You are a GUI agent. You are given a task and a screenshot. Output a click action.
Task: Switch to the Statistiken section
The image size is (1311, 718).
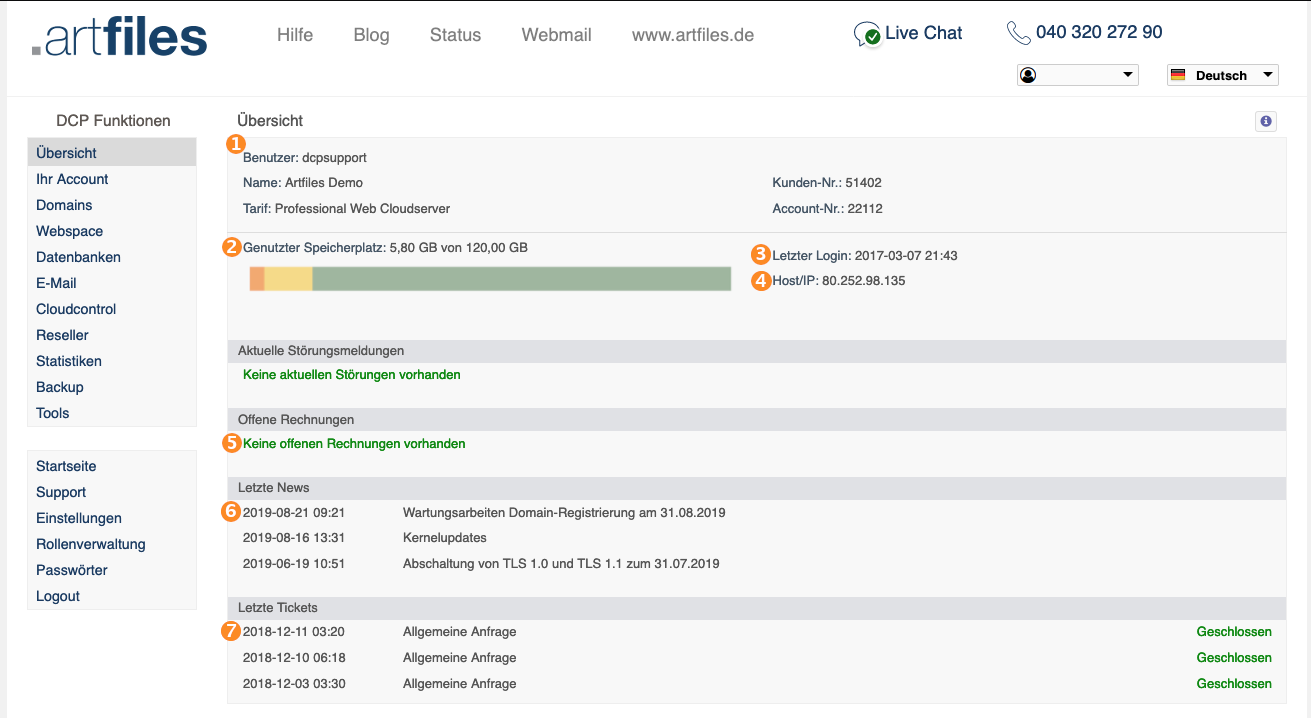click(70, 361)
